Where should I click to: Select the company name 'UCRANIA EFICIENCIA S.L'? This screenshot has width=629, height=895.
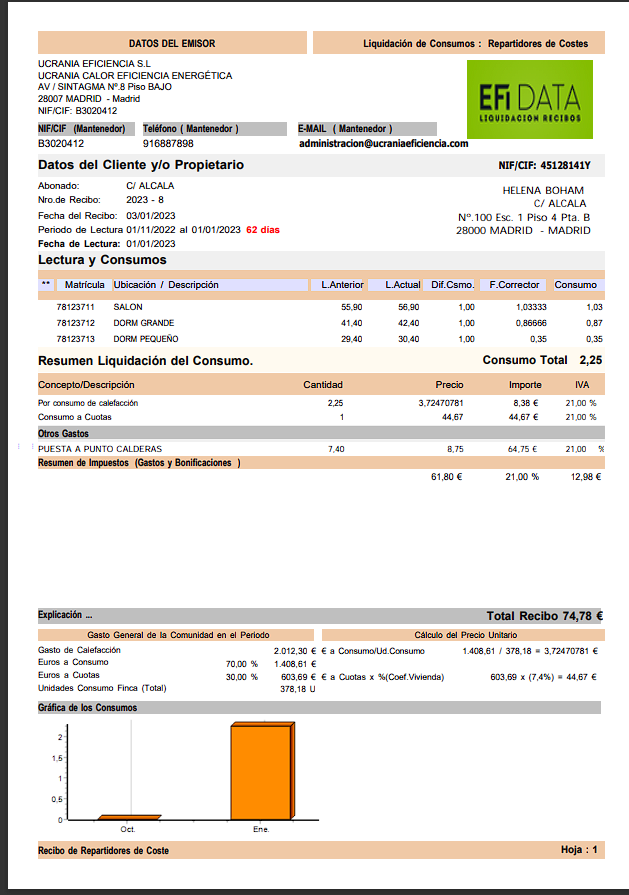95,63
